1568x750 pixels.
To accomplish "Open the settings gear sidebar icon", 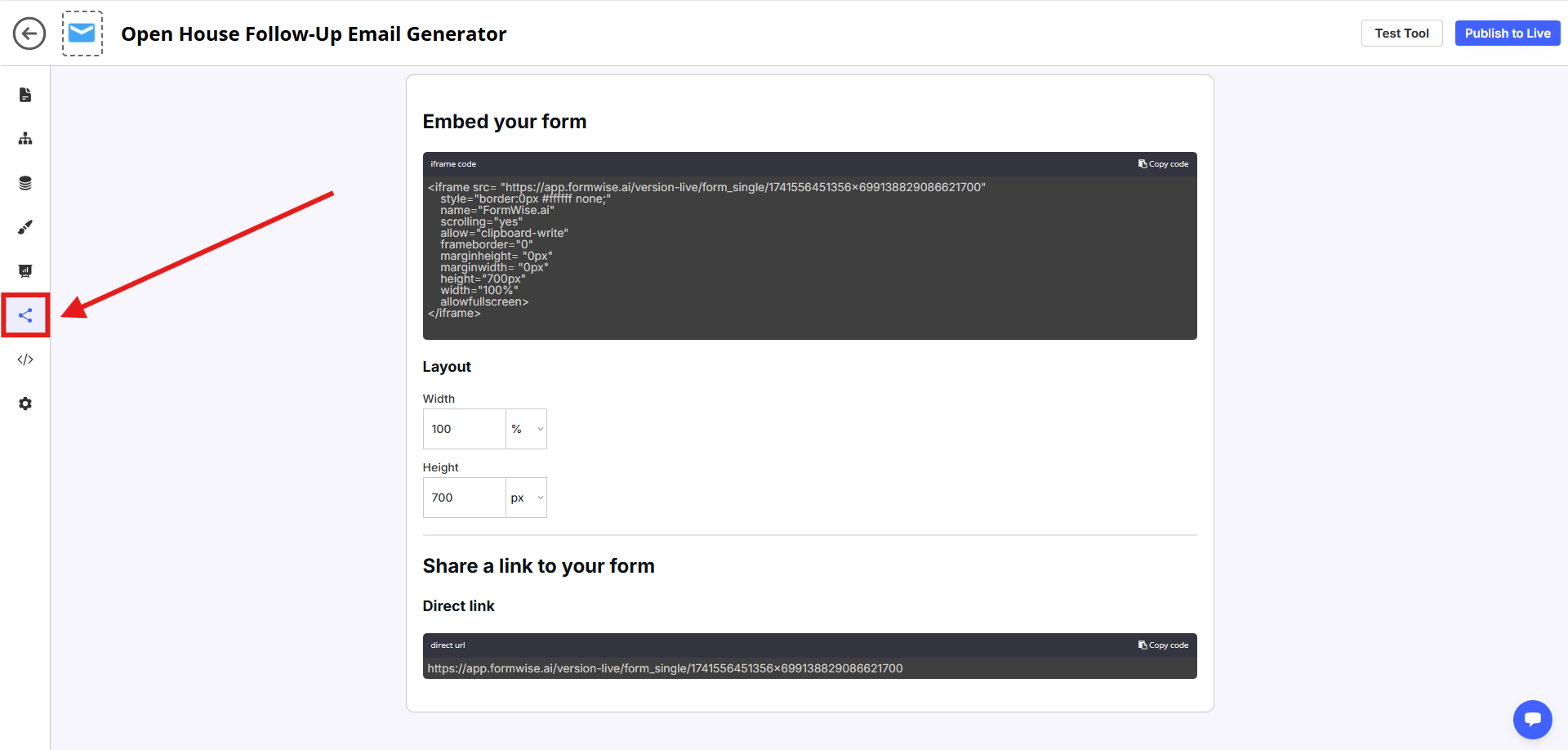I will coord(25,404).
